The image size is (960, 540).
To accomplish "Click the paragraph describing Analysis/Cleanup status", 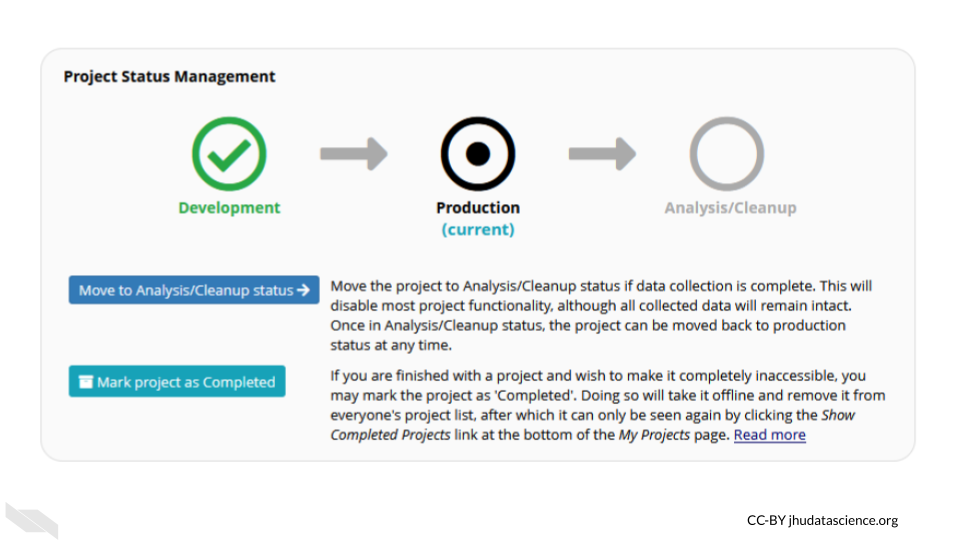I will click(x=598, y=315).
